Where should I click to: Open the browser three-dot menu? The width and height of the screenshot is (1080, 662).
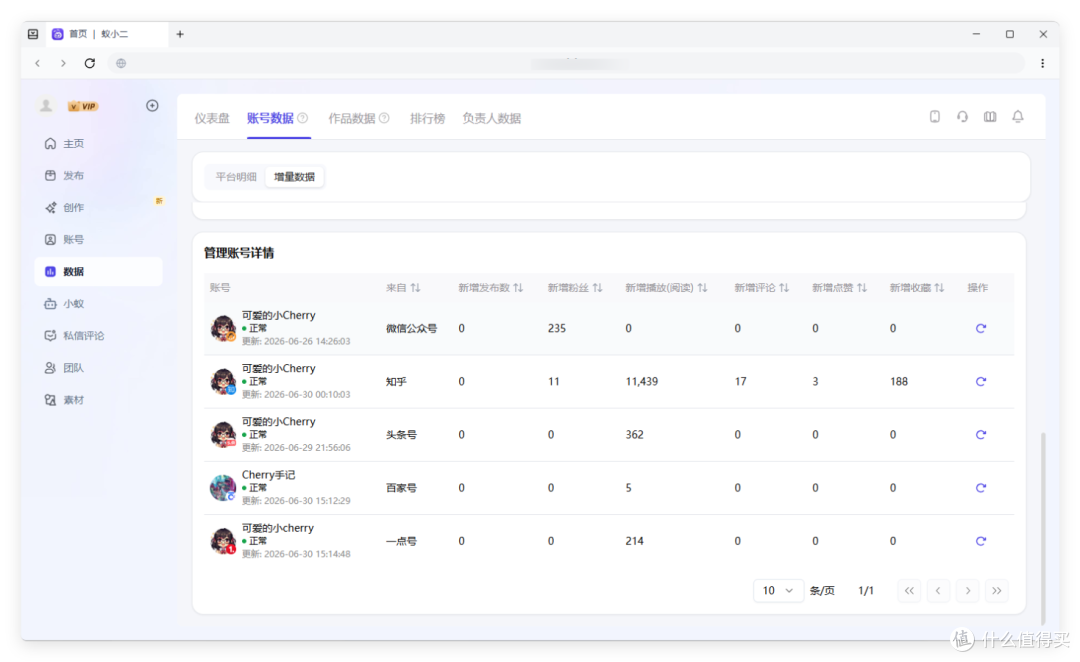pyautogui.click(x=1042, y=63)
